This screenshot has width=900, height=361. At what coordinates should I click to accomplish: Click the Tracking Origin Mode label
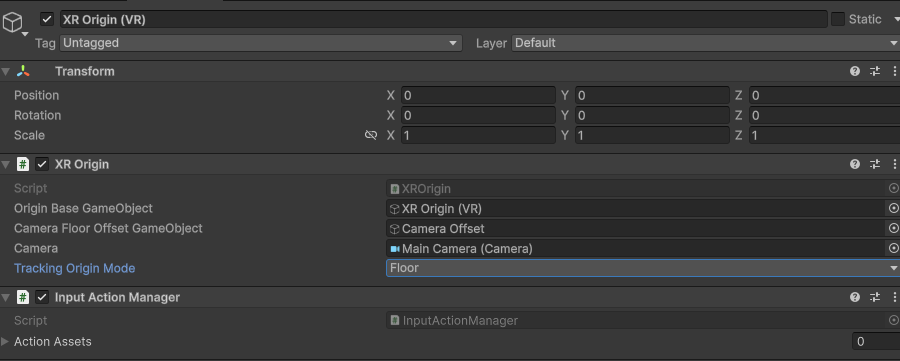tap(75, 268)
